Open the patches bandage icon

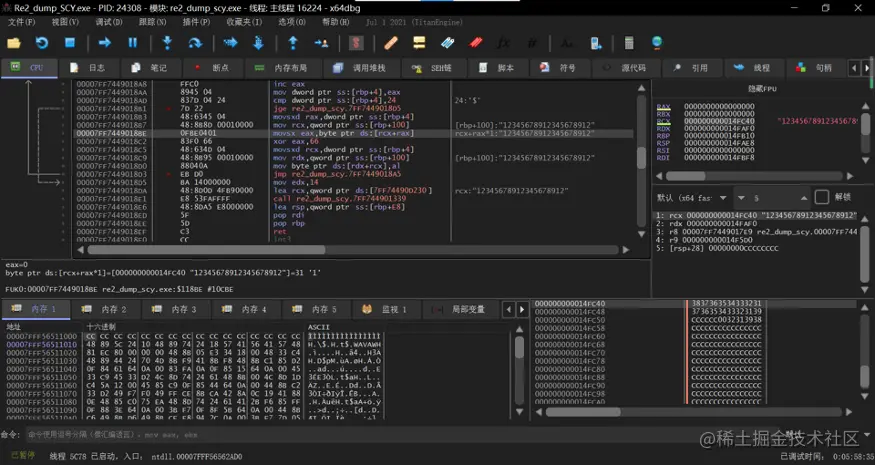pyautogui.click(x=391, y=43)
